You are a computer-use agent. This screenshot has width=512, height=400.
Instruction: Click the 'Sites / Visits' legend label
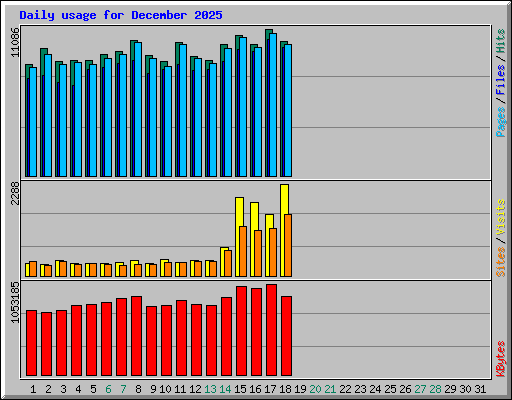pos(501,238)
